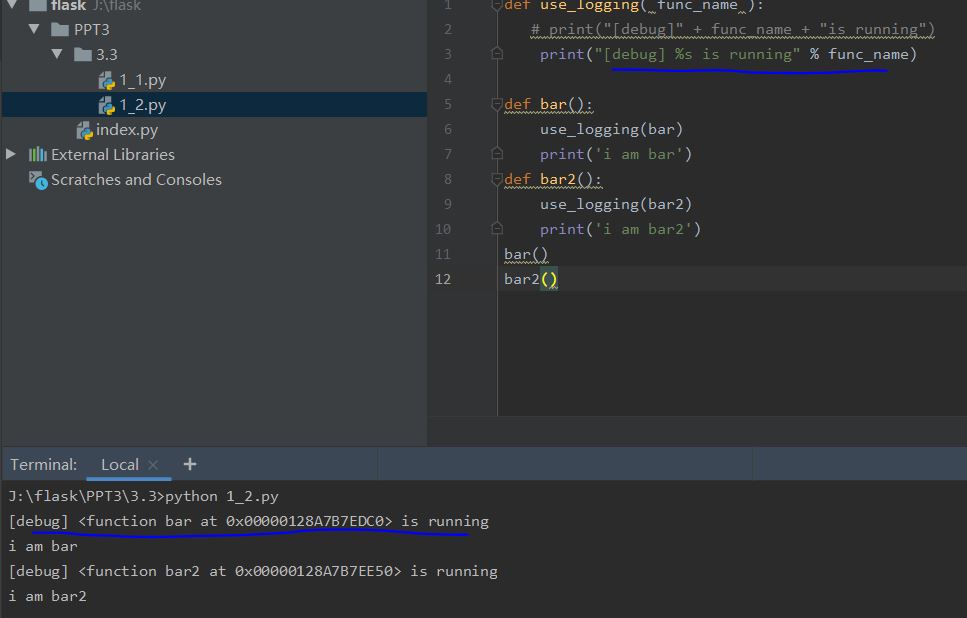Click fold end marker on line 3
This screenshot has width=967, height=618.
pyautogui.click(x=496, y=54)
